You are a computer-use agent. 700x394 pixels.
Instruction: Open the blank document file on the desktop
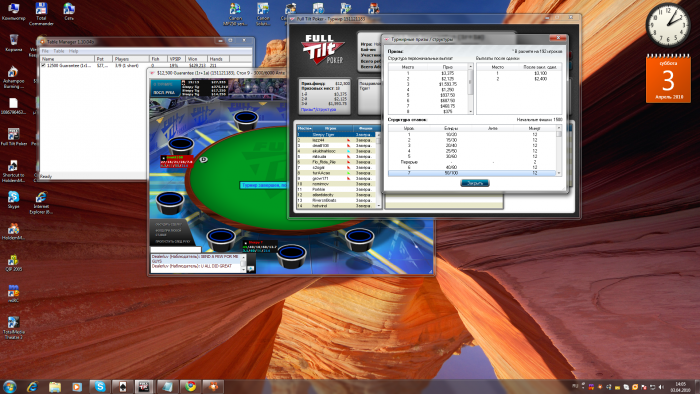point(13,106)
